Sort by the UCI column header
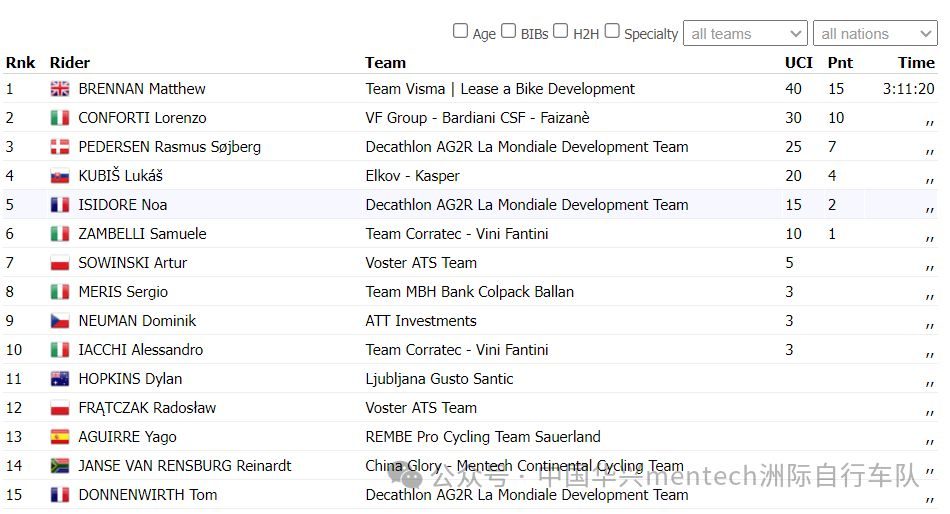The height and width of the screenshot is (514, 950). pos(798,63)
